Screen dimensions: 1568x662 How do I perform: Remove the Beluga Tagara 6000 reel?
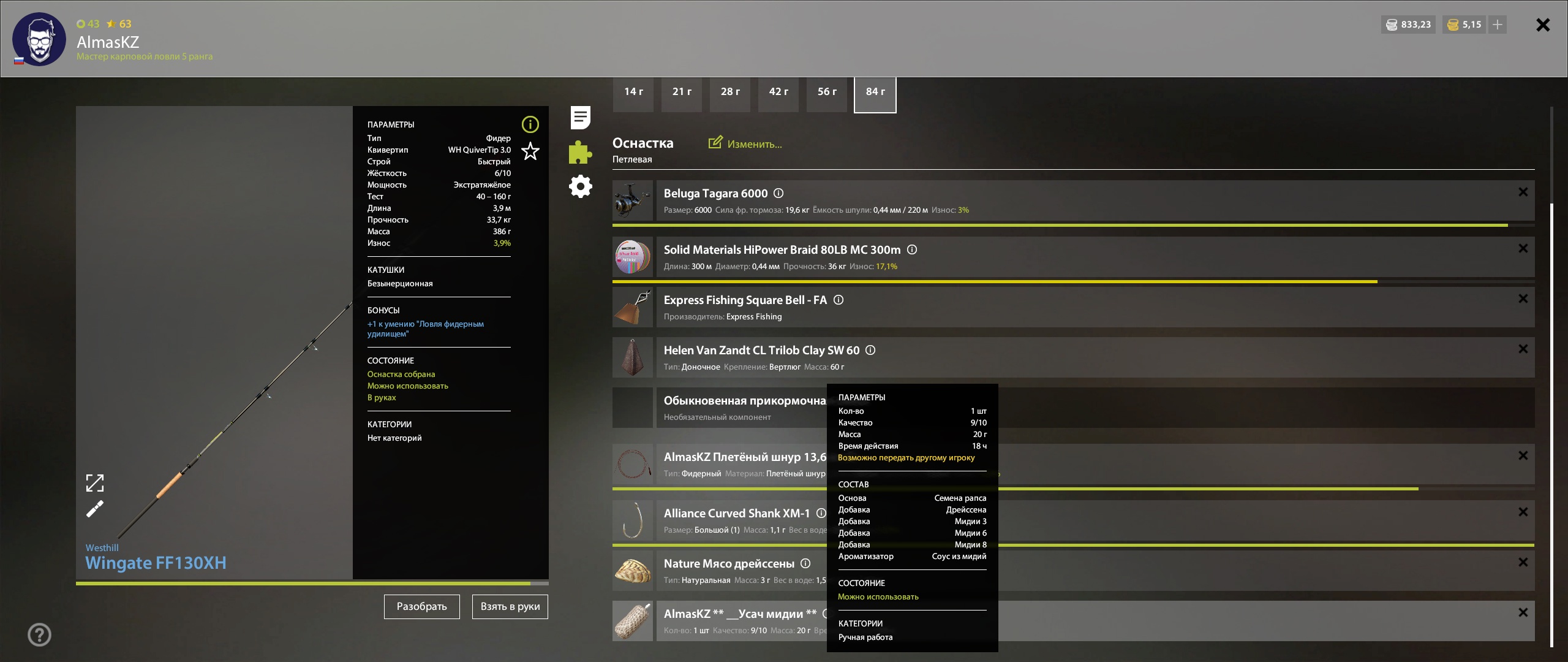(x=1523, y=192)
